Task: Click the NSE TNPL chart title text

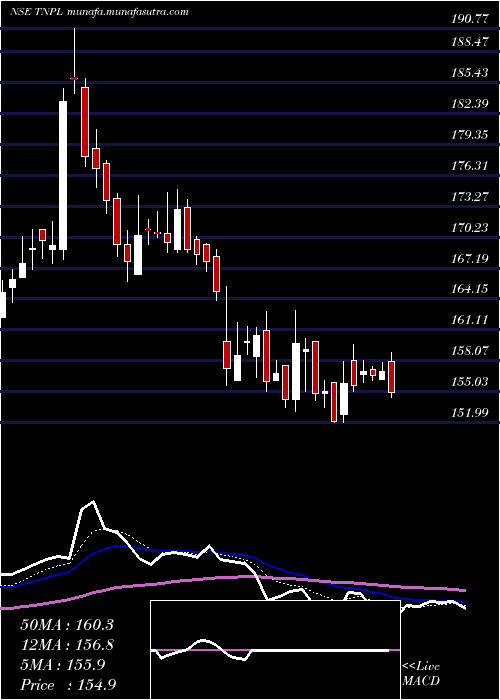Action: [37, 12]
